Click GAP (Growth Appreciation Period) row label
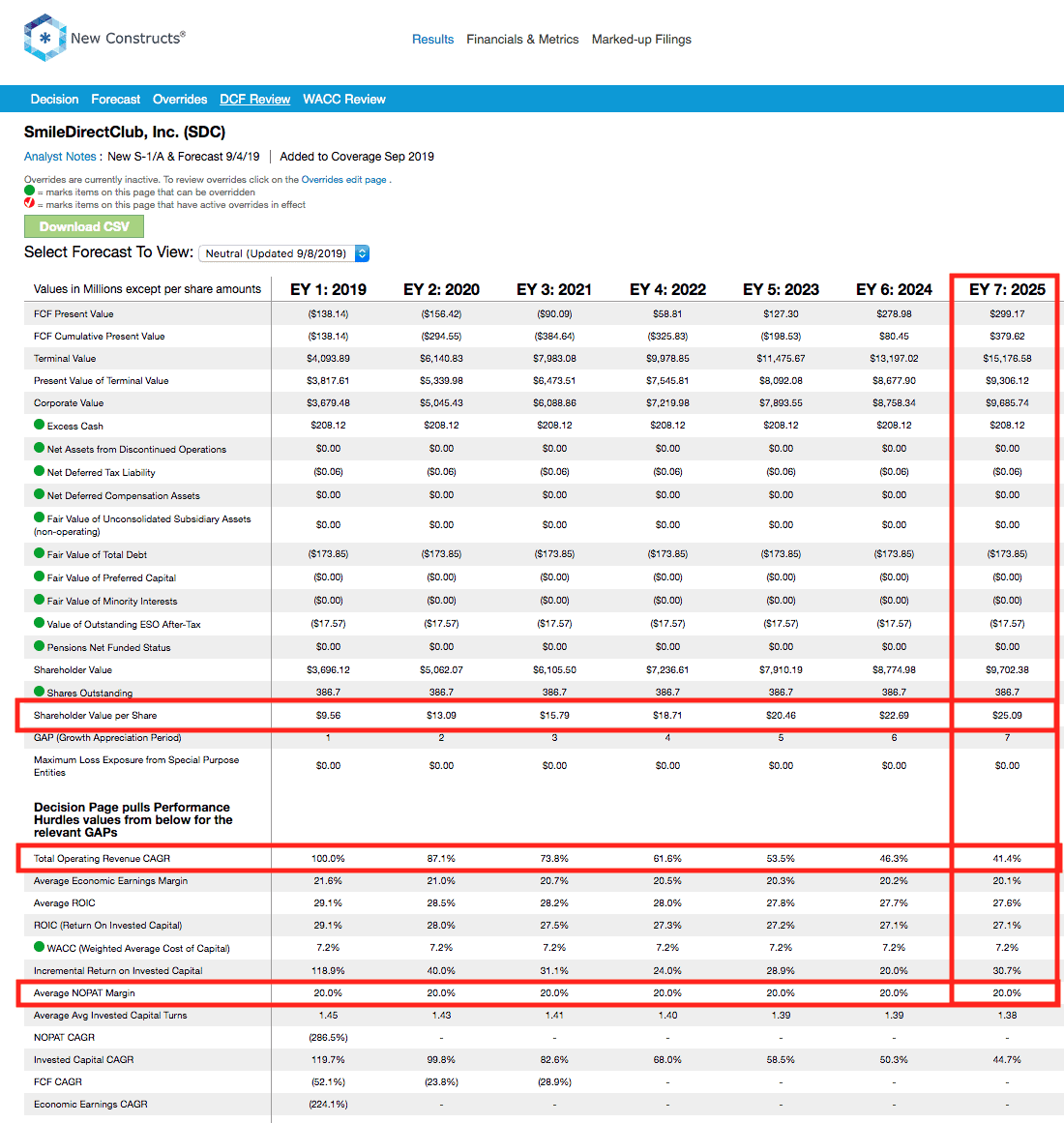 [107, 737]
